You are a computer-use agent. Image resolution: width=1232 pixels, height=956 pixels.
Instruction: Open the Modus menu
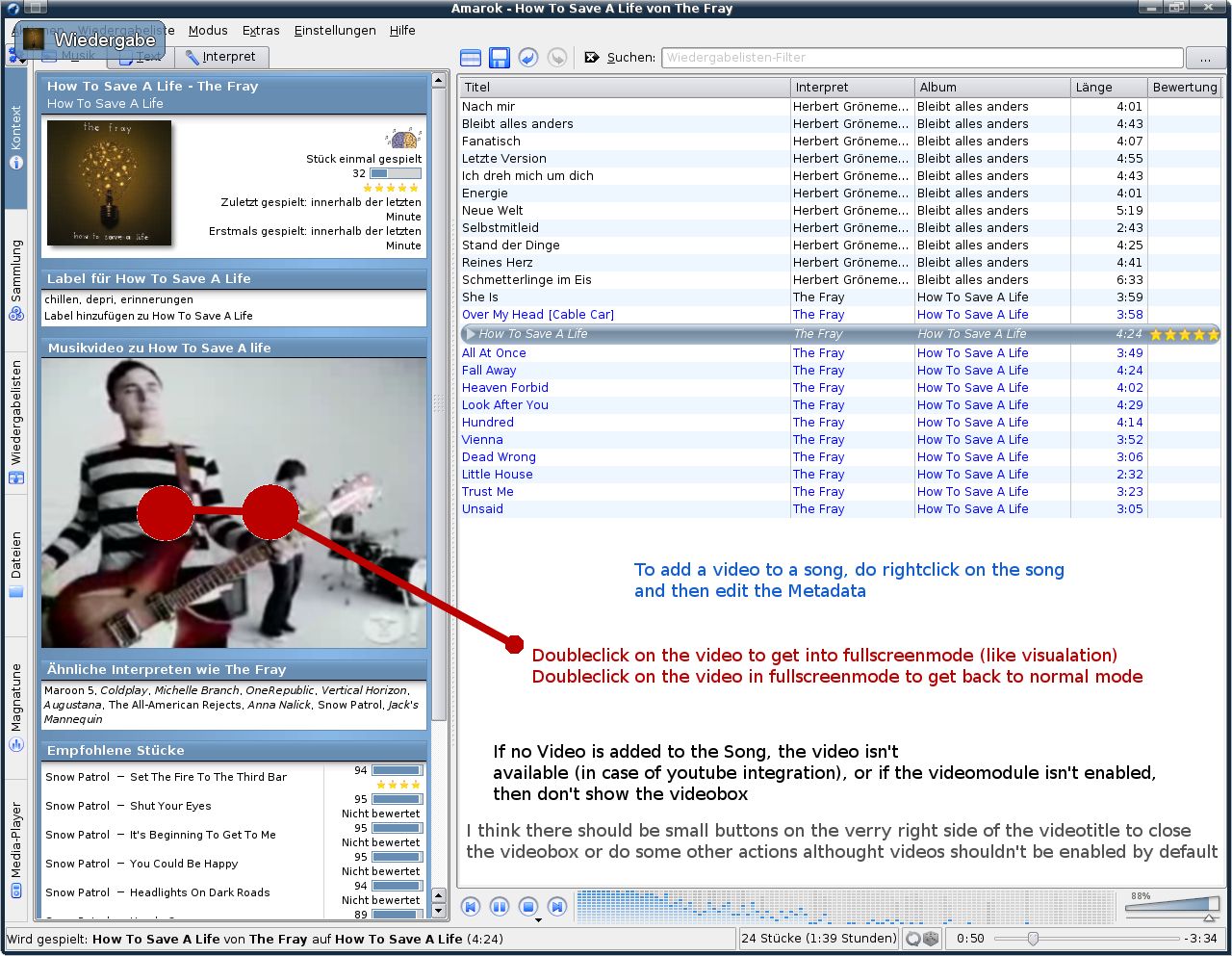(x=208, y=31)
